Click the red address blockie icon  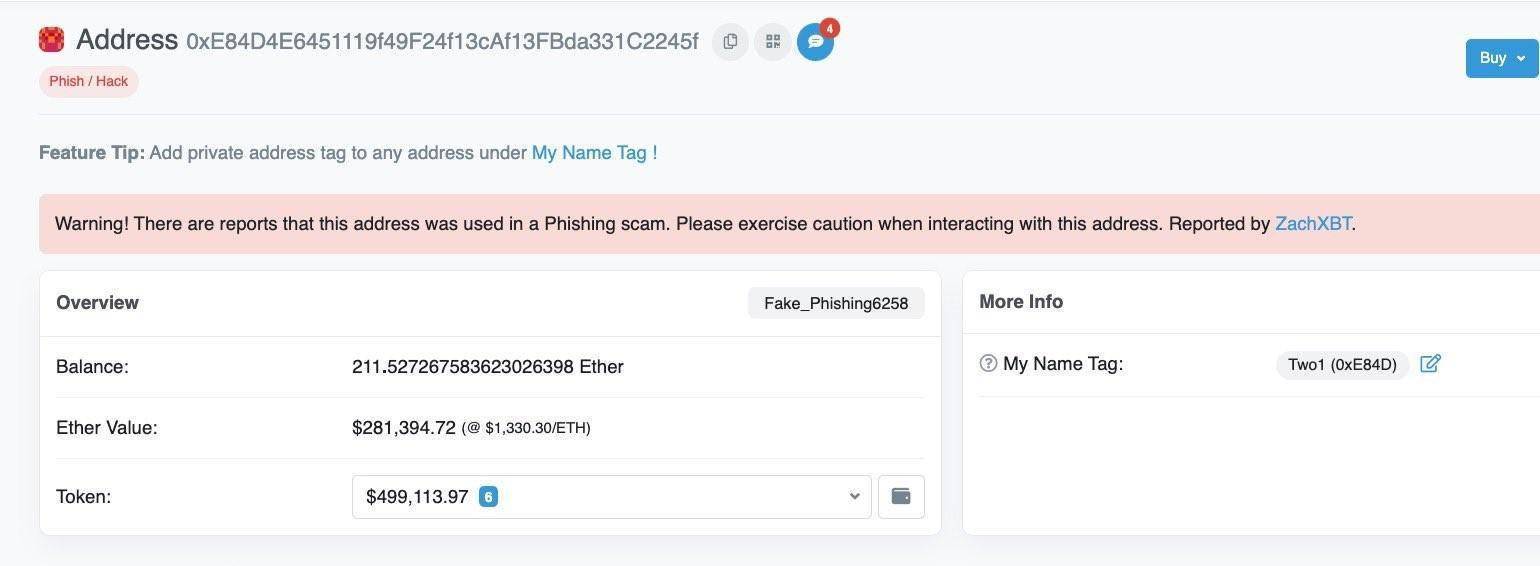coord(52,40)
